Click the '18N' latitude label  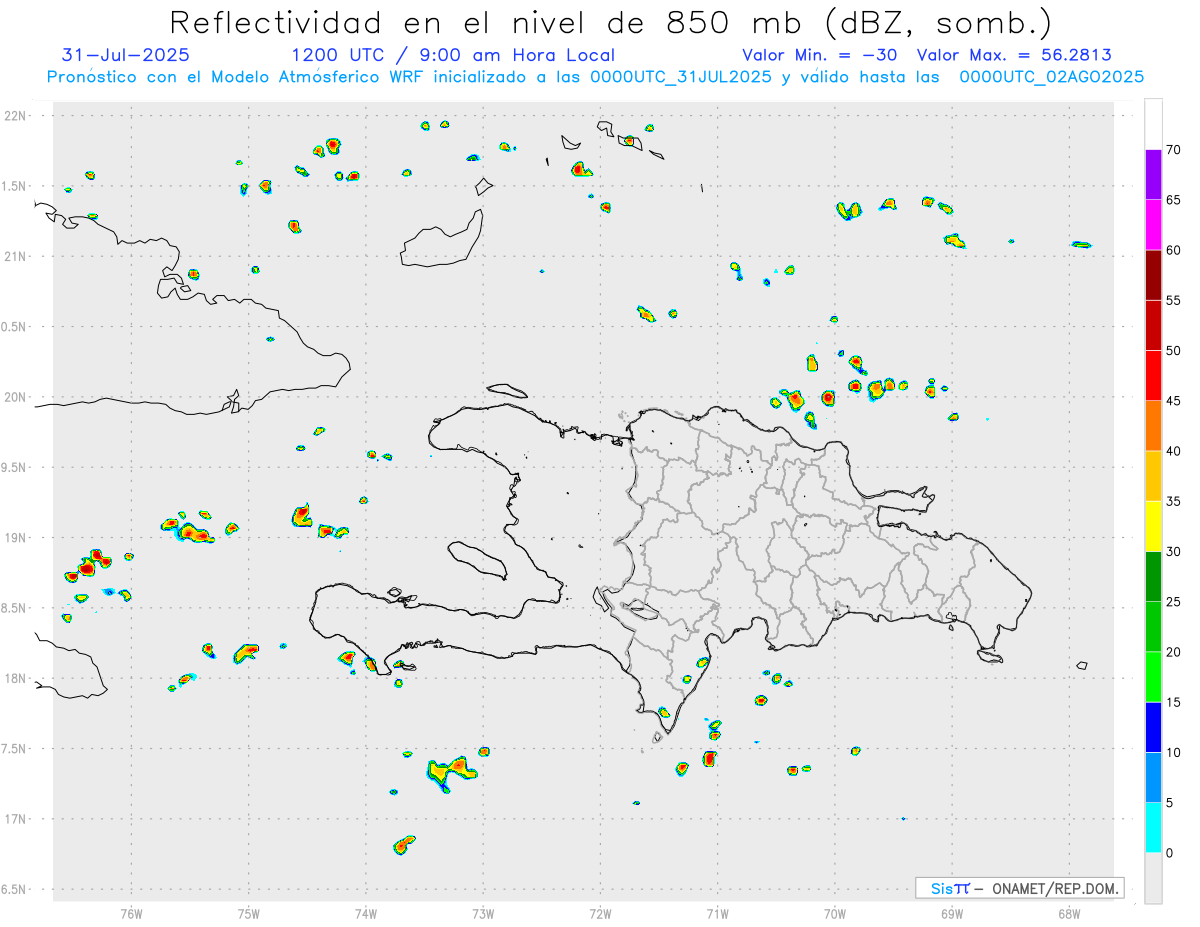pyautogui.click(x=16, y=678)
